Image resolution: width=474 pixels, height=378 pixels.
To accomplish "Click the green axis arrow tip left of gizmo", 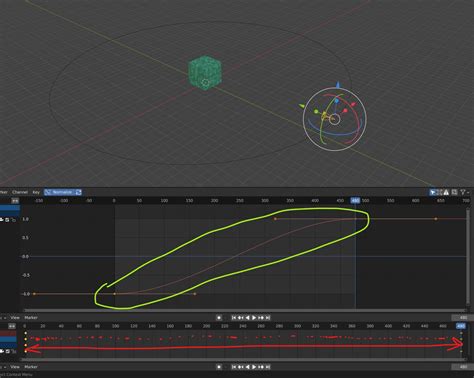I will tap(302, 106).
